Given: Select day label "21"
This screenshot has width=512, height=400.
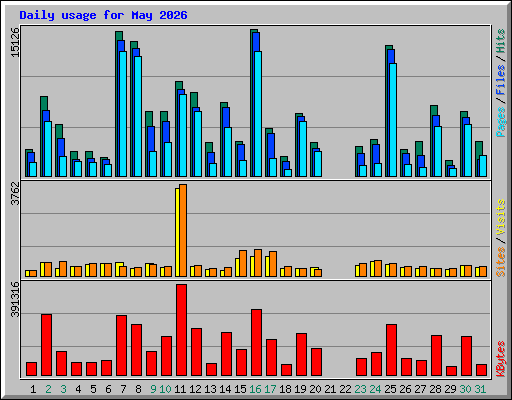Looking at the screenshot, I should [x=330, y=389].
